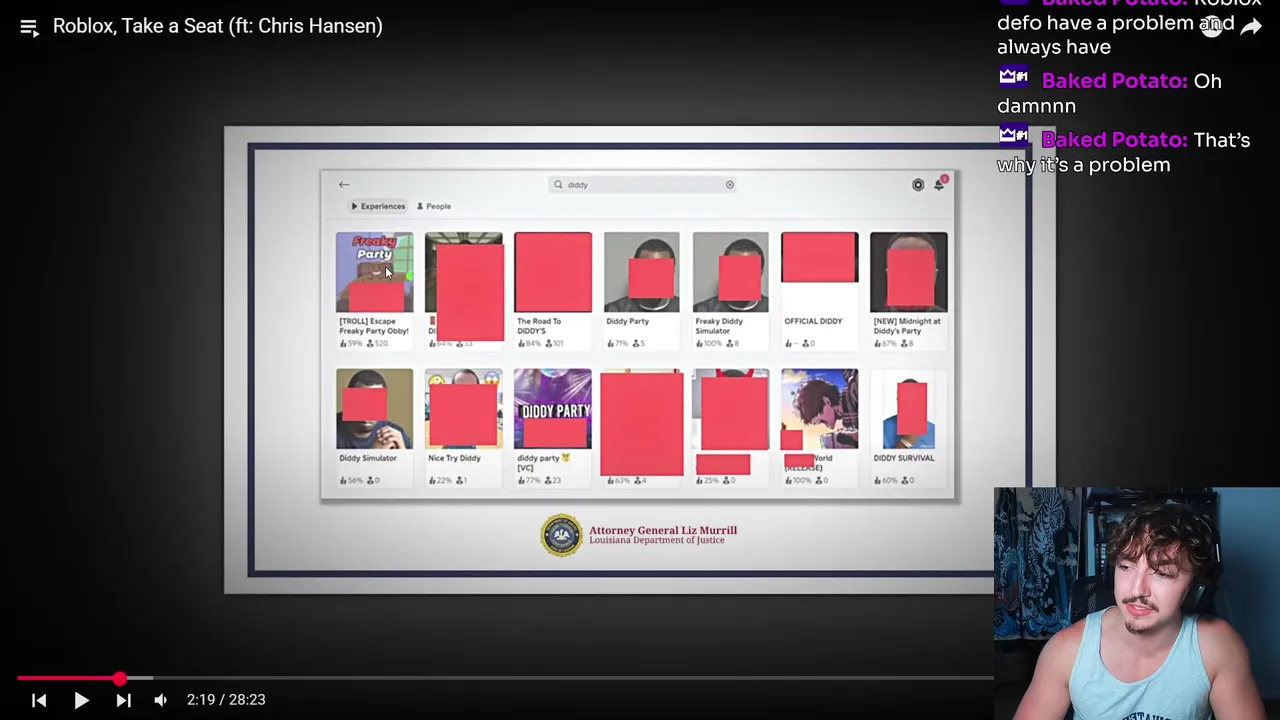Click the Roblox back arrow icon
Viewport: 1280px width, 720px height.
click(x=344, y=184)
